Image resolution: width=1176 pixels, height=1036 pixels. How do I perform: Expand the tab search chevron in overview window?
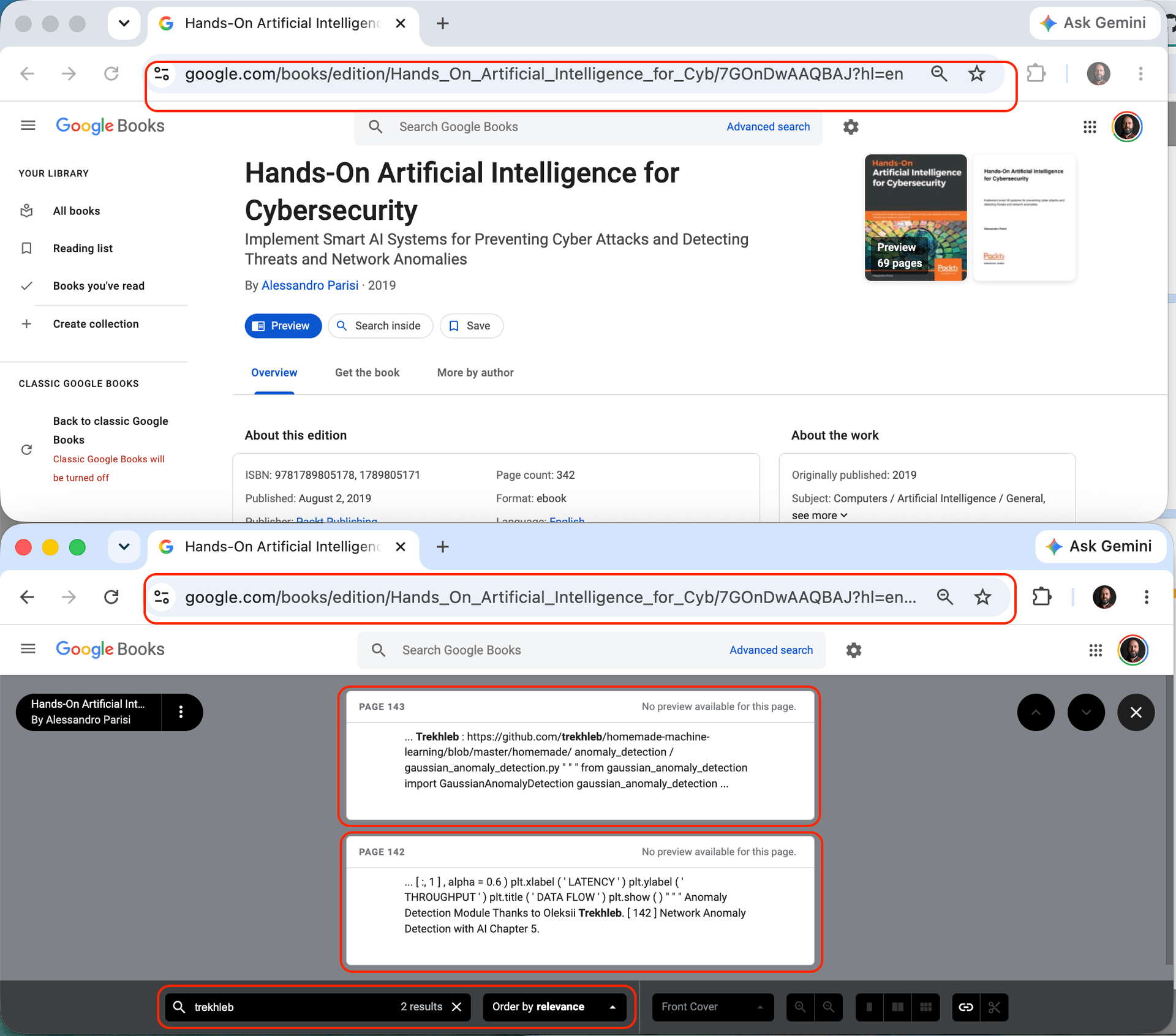[x=124, y=23]
